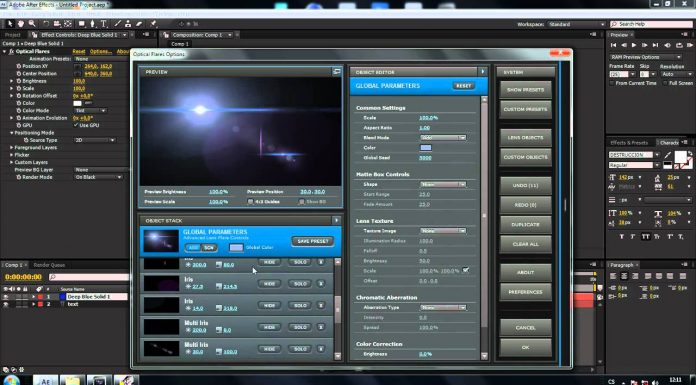The width and height of the screenshot is (696, 385).
Task: Click the Search Help input field
Action: (651, 24)
